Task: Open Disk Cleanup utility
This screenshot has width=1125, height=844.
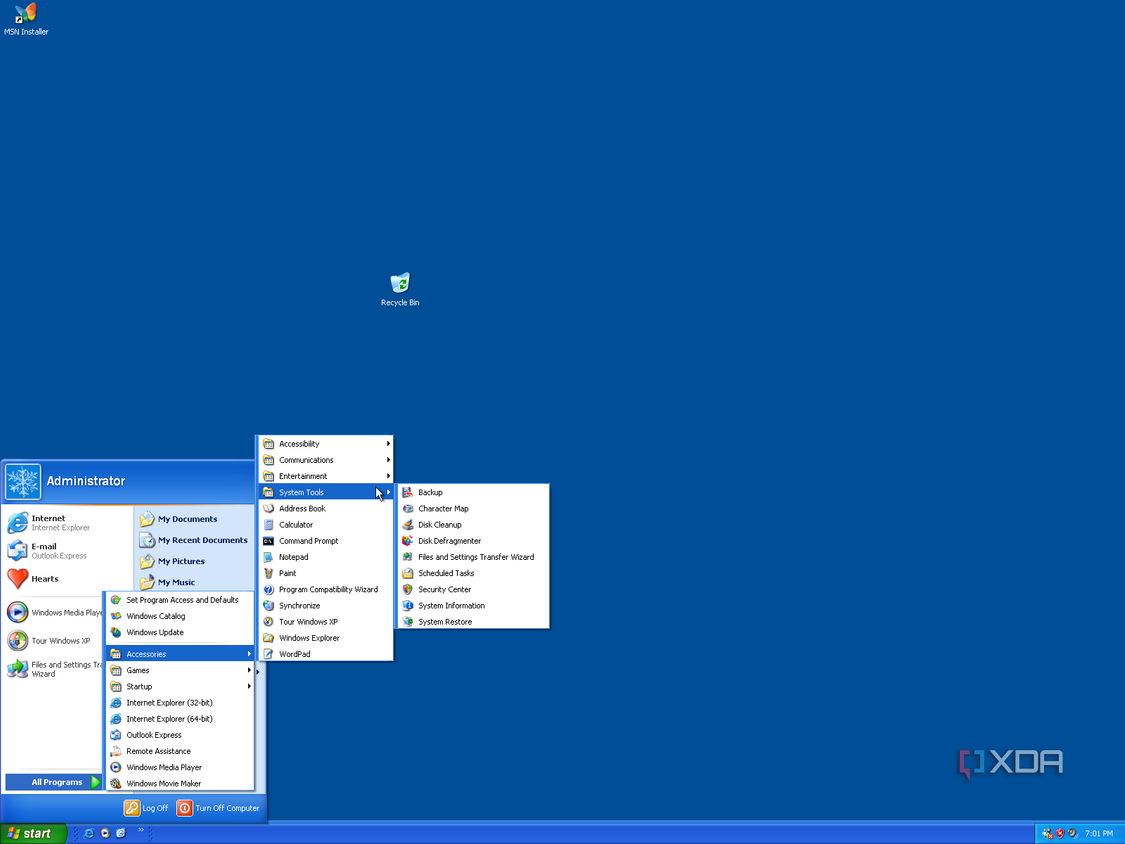Action: [x=473, y=525]
